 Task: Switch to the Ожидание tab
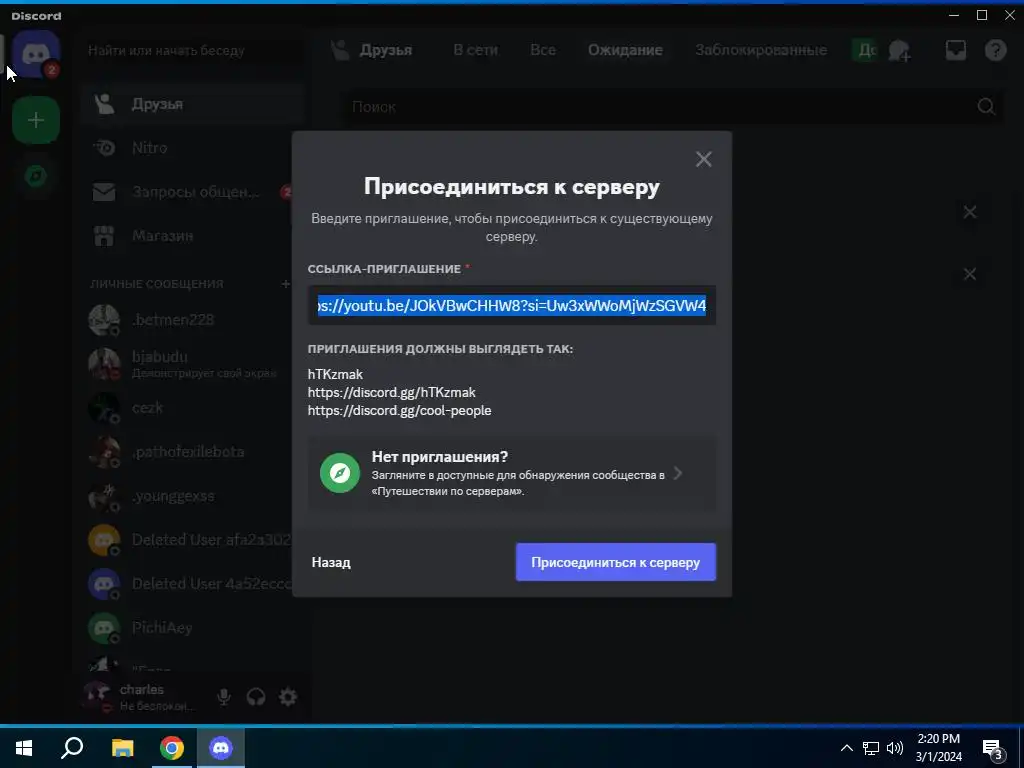point(625,50)
